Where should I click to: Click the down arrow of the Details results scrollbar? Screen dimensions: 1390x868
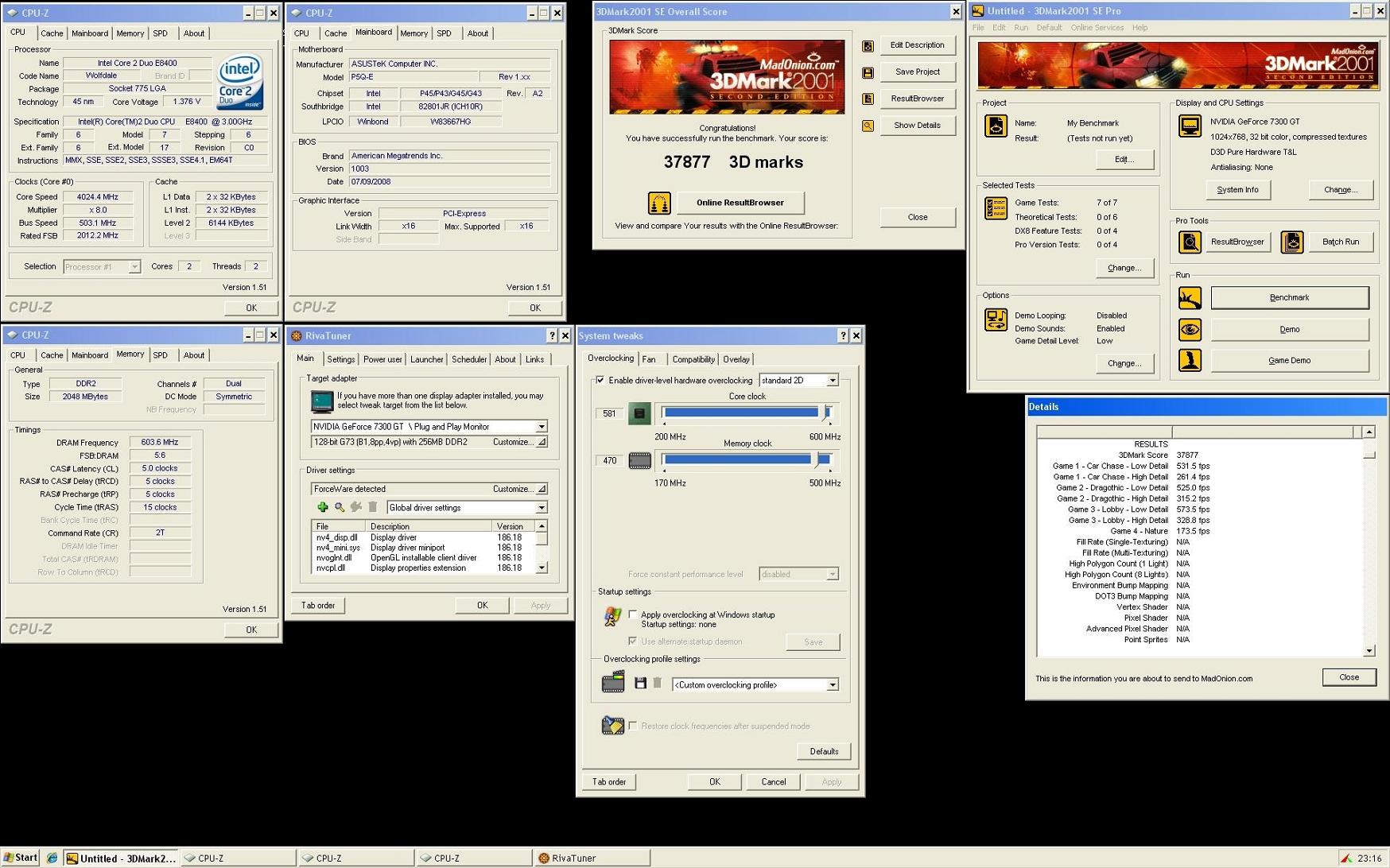click(1369, 651)
